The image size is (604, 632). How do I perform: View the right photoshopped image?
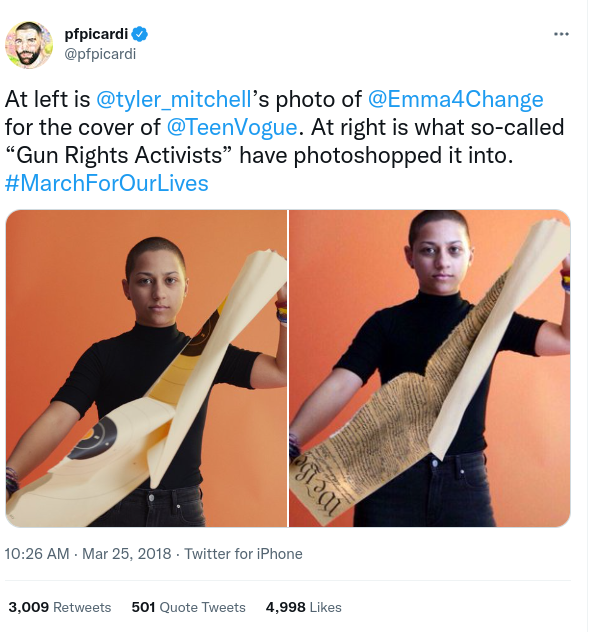pos(430,368)
